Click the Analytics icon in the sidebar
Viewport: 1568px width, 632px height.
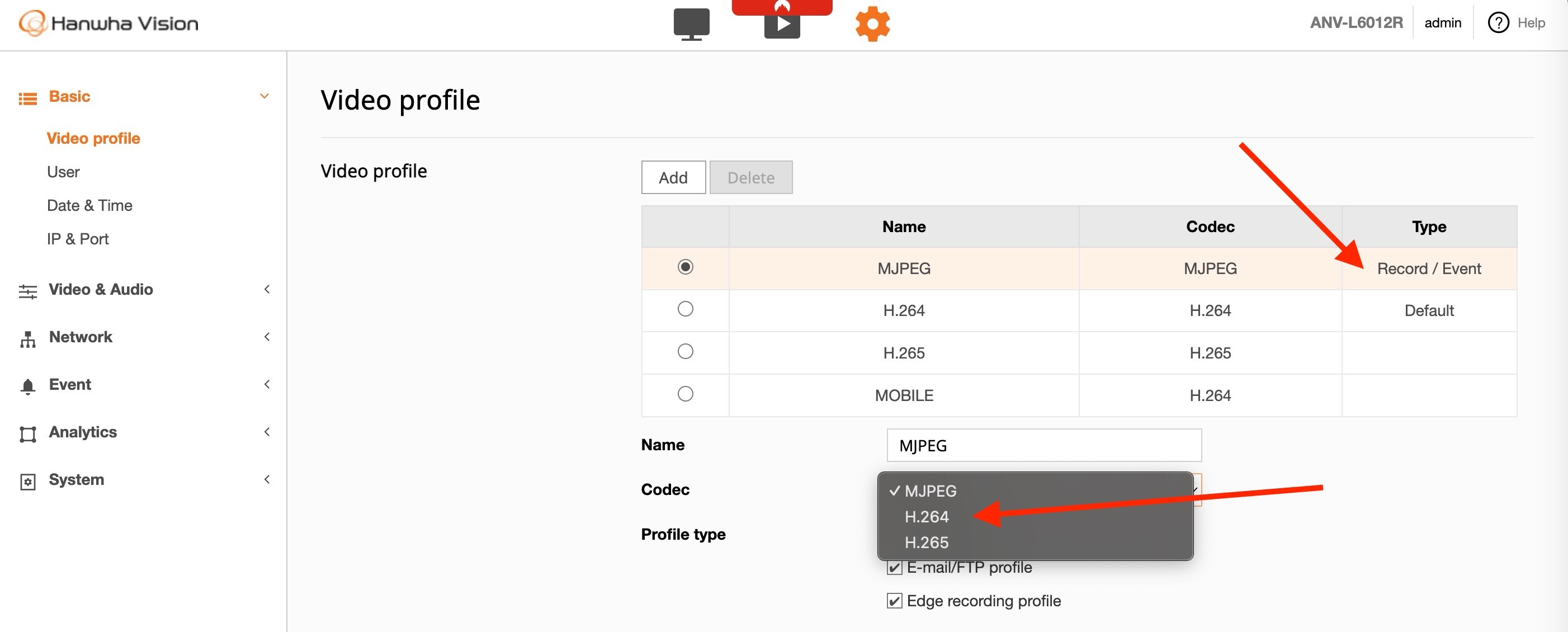[28, 432]
